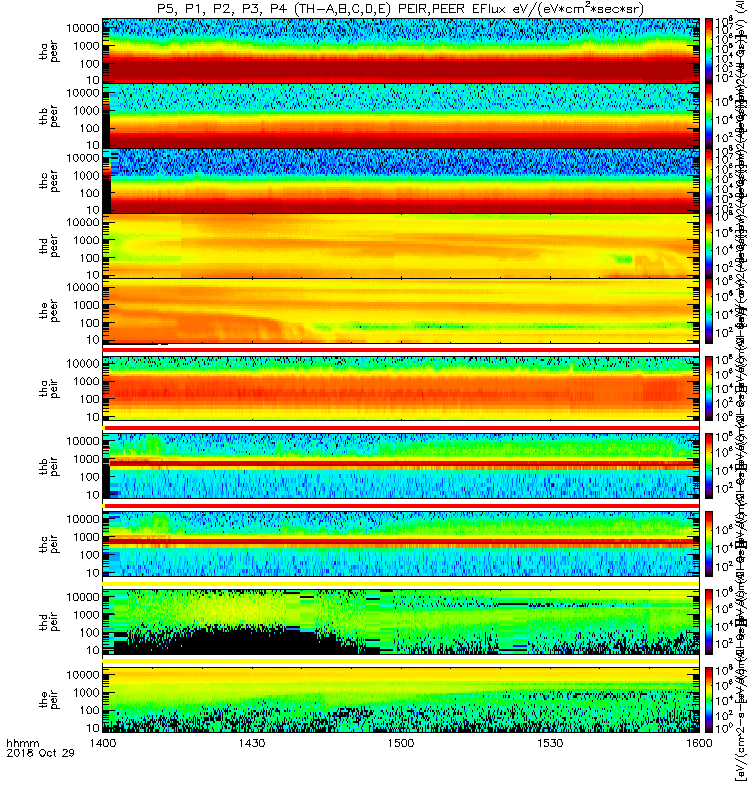Click the color bar beside thb peir panel

pyautogui.click(x=709, y=466)
